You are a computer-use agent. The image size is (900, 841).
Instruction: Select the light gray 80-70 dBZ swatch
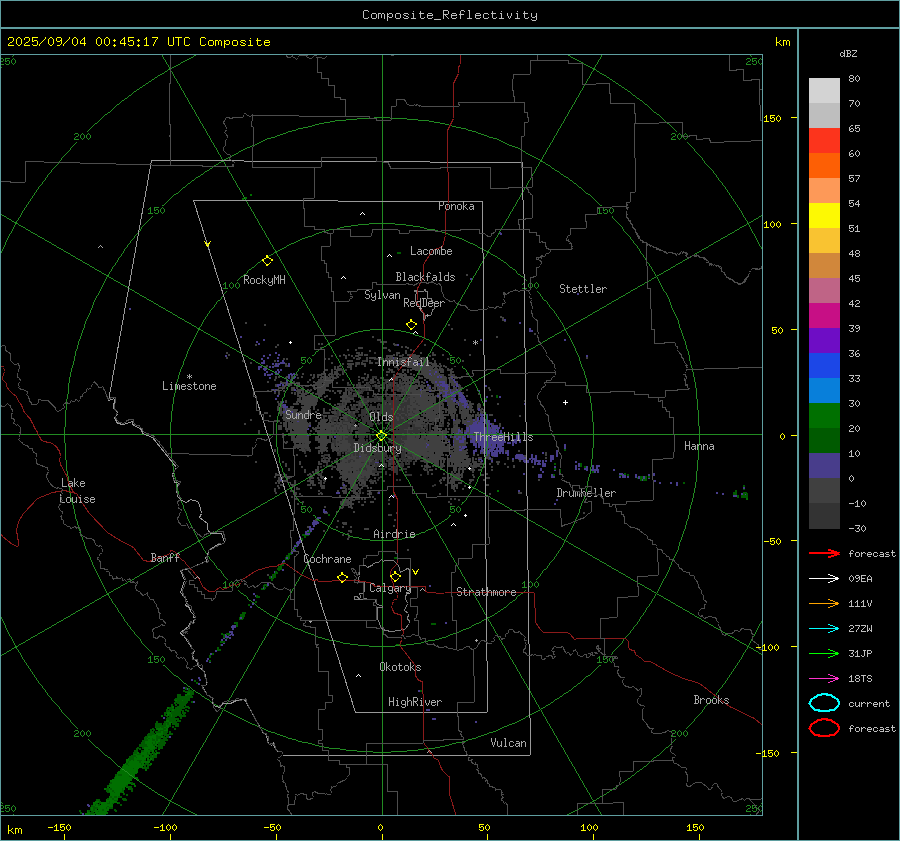pos(824,91)
